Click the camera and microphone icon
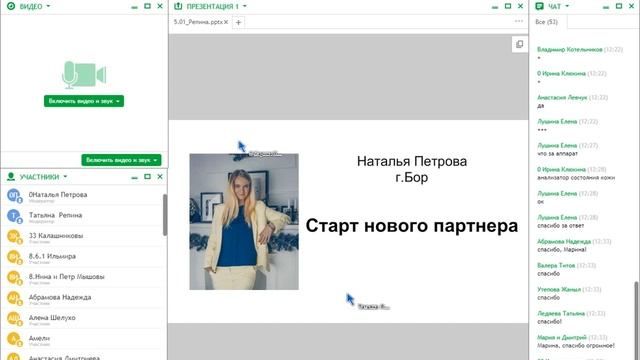 point(84,75)
